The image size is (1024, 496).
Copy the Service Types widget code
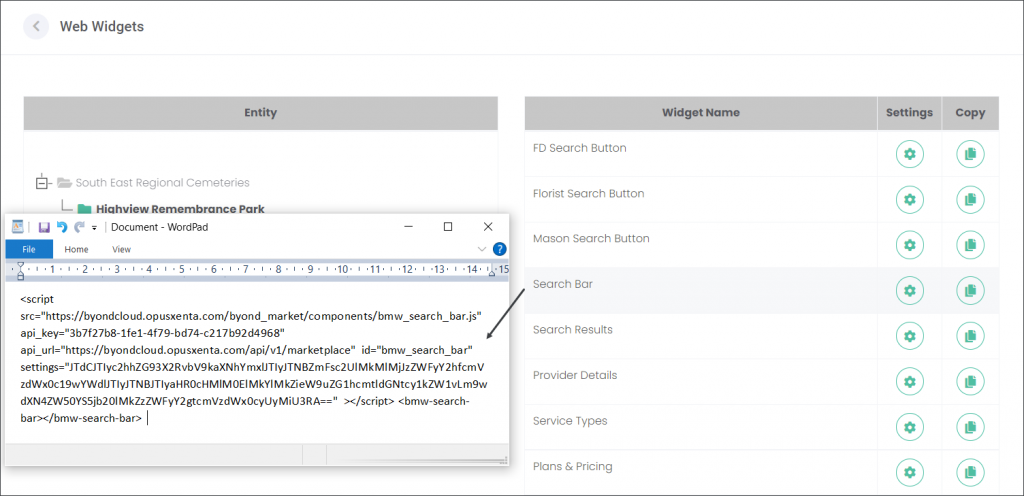point(970,427)
